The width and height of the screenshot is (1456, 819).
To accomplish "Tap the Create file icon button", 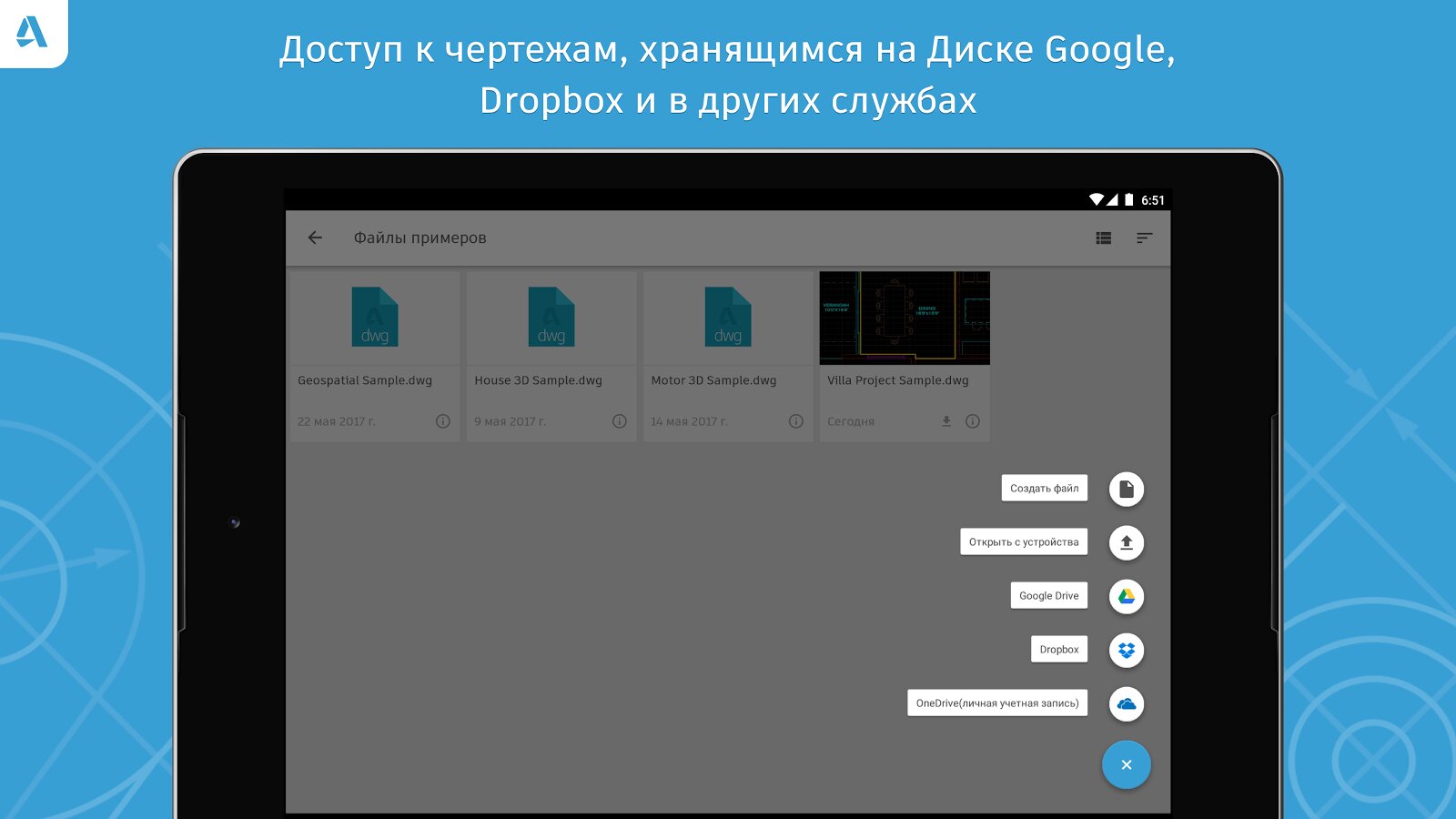I will pyautogui.click(x=1126, y=489).
